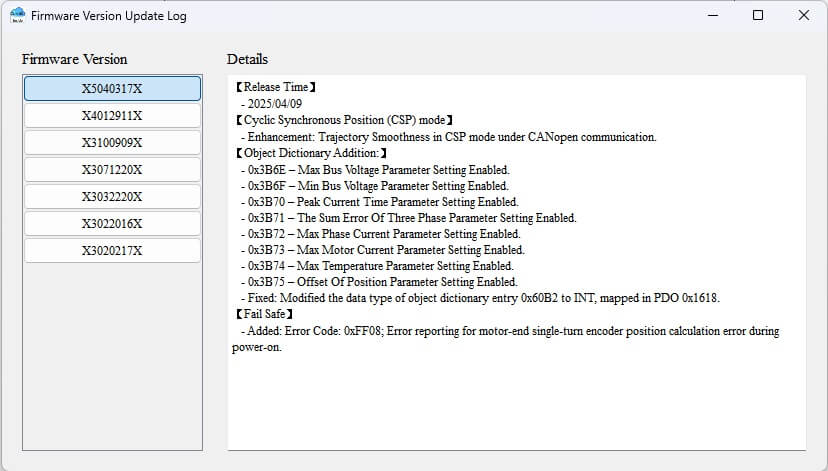Choose the X3100909X firmware entry
Viewport: 828px width, 471px height.
pyautogui.click(x=112, y=142)
